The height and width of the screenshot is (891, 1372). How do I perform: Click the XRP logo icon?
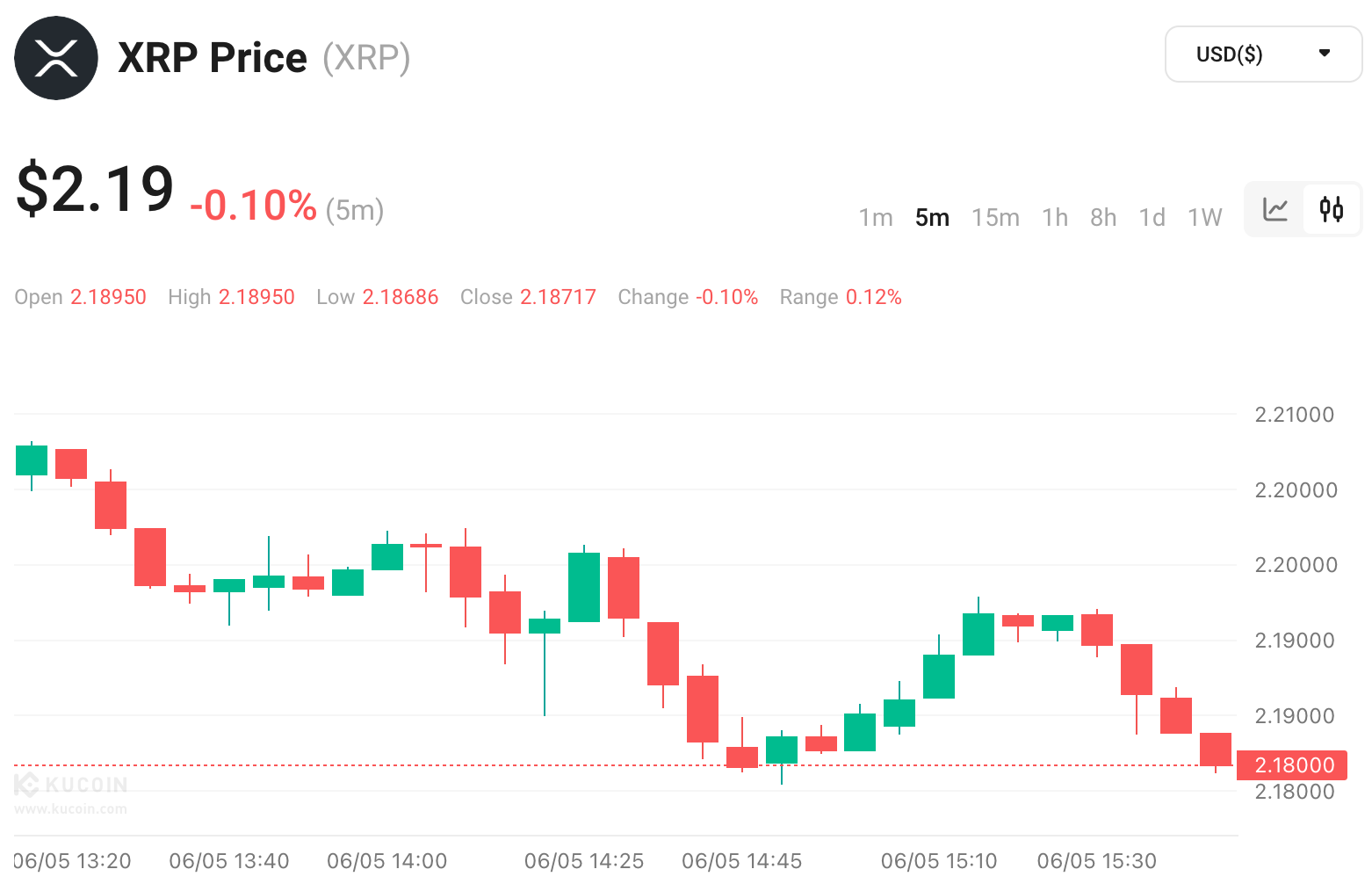click(56, 58)
